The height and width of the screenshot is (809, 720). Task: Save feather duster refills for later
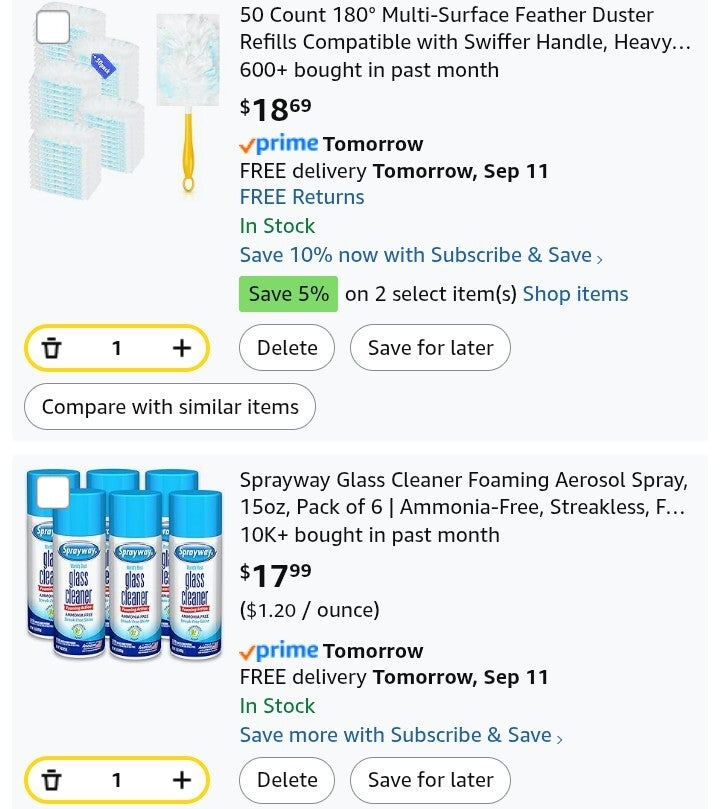point(430,348)
